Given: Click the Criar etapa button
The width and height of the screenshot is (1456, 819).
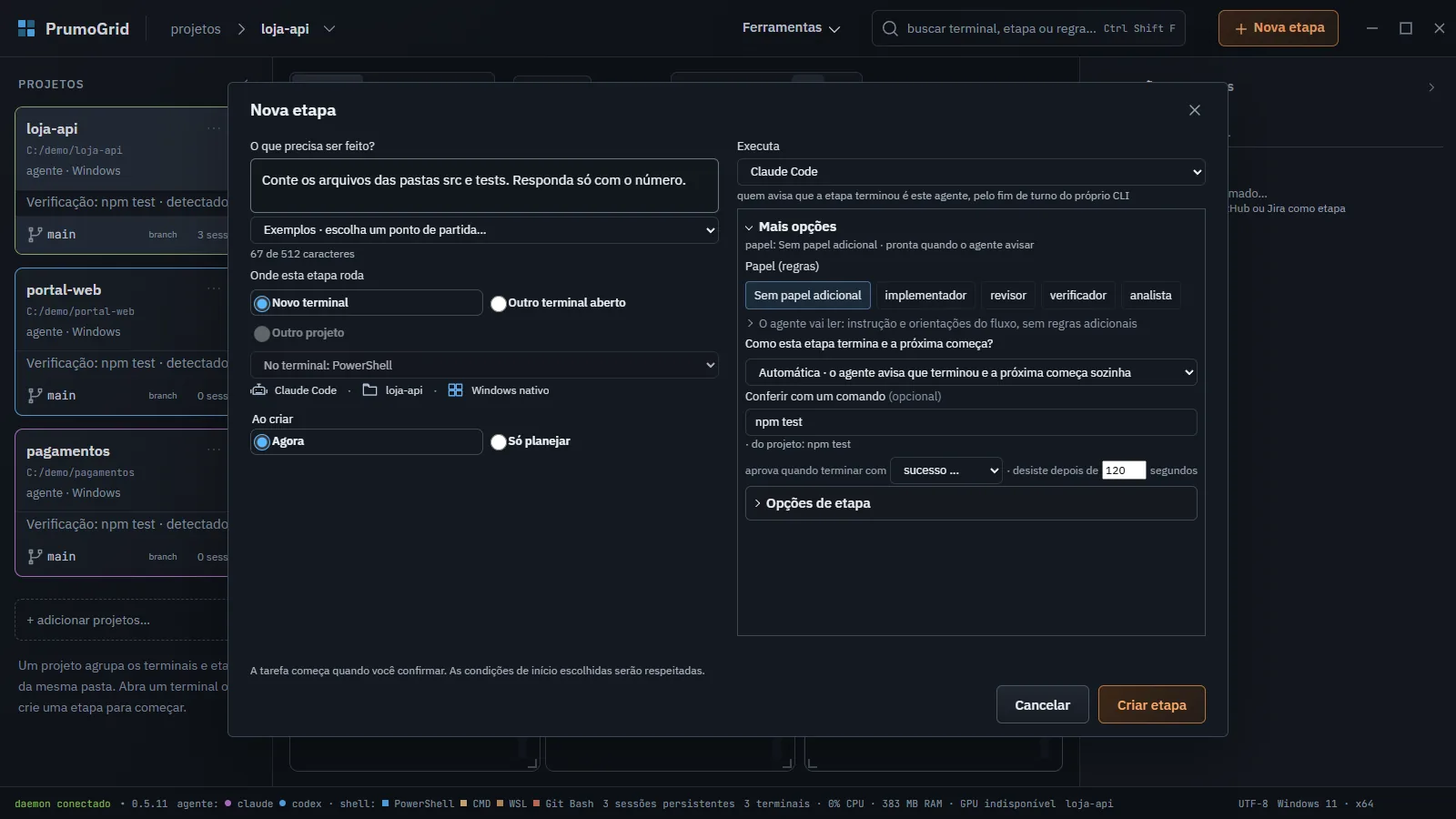Looking at the screenshot, I should pyautogui.click(x=1152, y=704).
